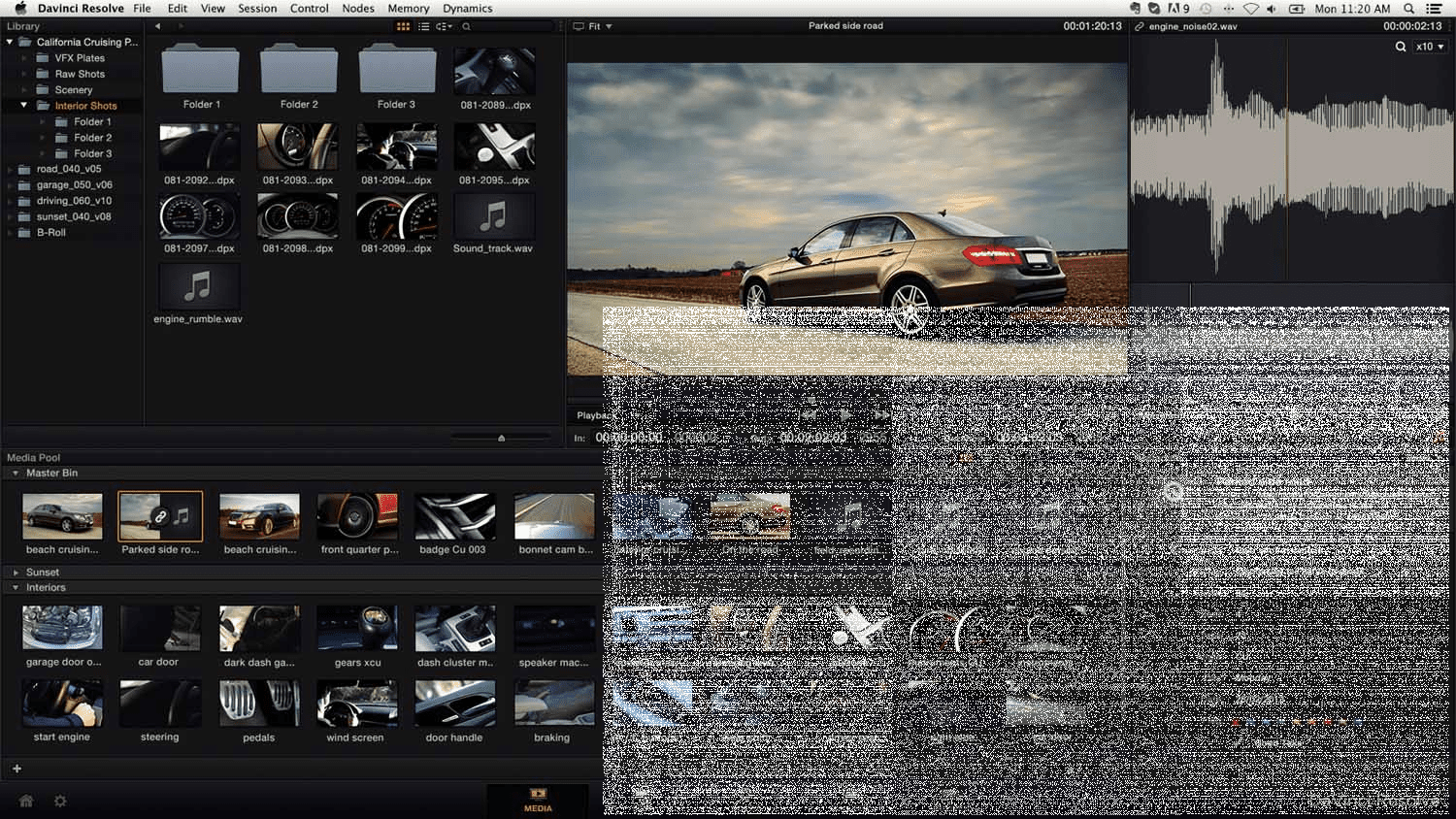
Task: Click the plus icon to add bin
Action: pyautogui.click(x=17, y=769)
